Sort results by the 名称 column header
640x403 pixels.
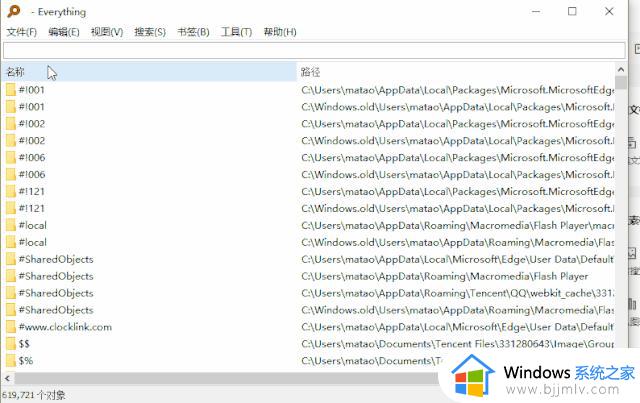click(149, 72)
